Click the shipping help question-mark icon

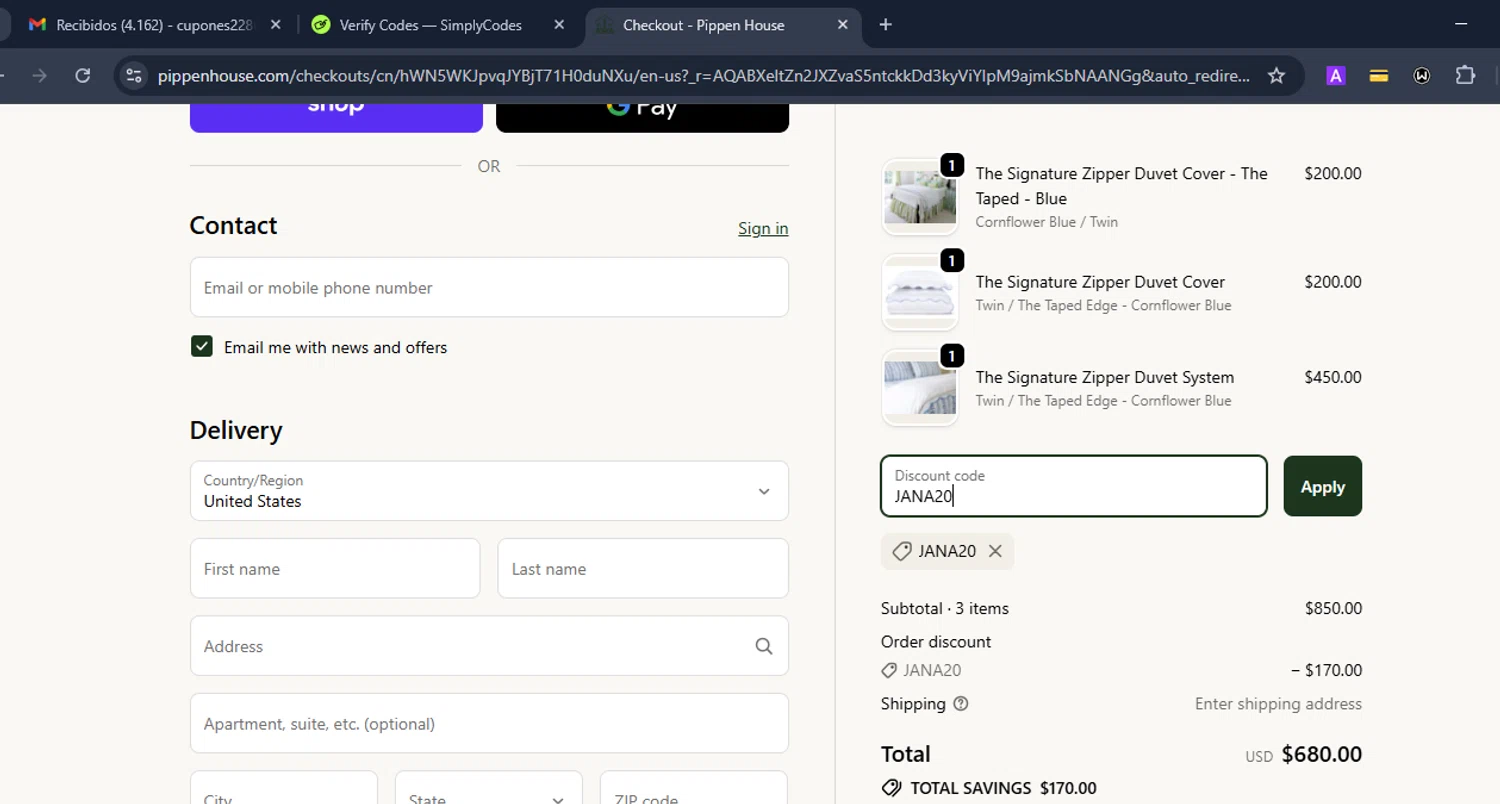(961, 704)
